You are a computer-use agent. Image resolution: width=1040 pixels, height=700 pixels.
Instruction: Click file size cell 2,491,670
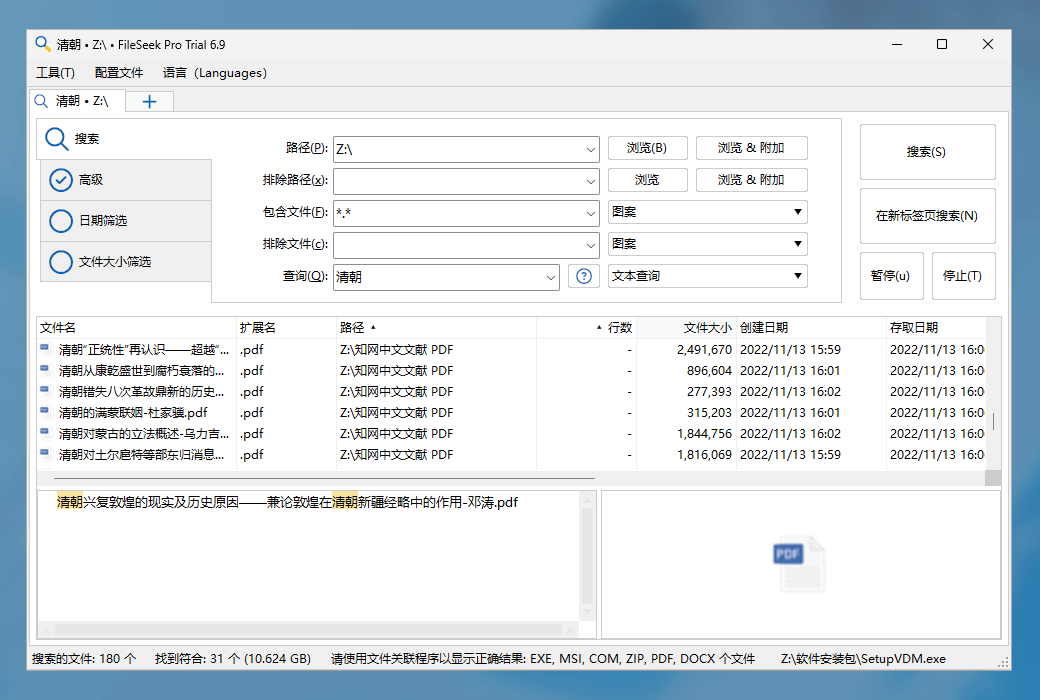click(x=704, y=350)
